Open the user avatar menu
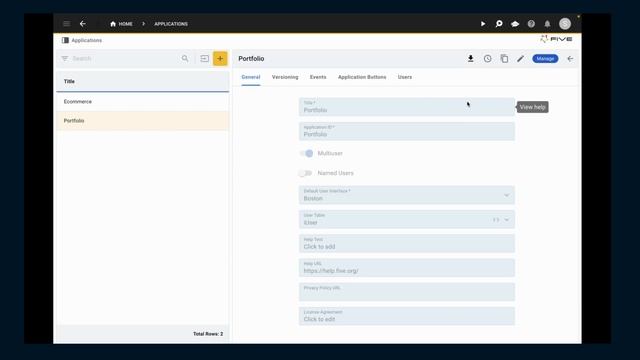Screen dimensions: 640x360 pos(565,24)
